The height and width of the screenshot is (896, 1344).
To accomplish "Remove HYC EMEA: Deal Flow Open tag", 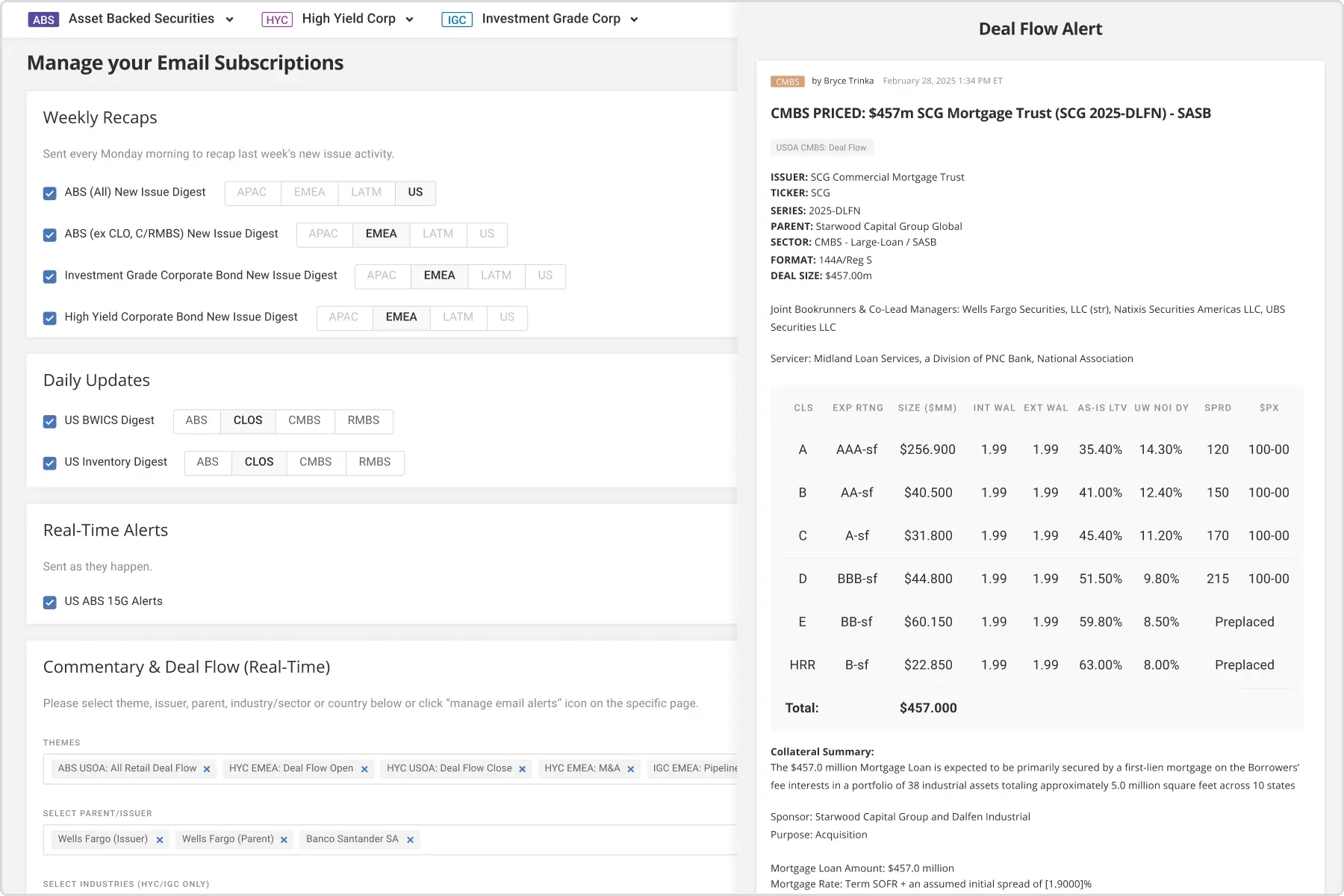I will pos(364,769).
